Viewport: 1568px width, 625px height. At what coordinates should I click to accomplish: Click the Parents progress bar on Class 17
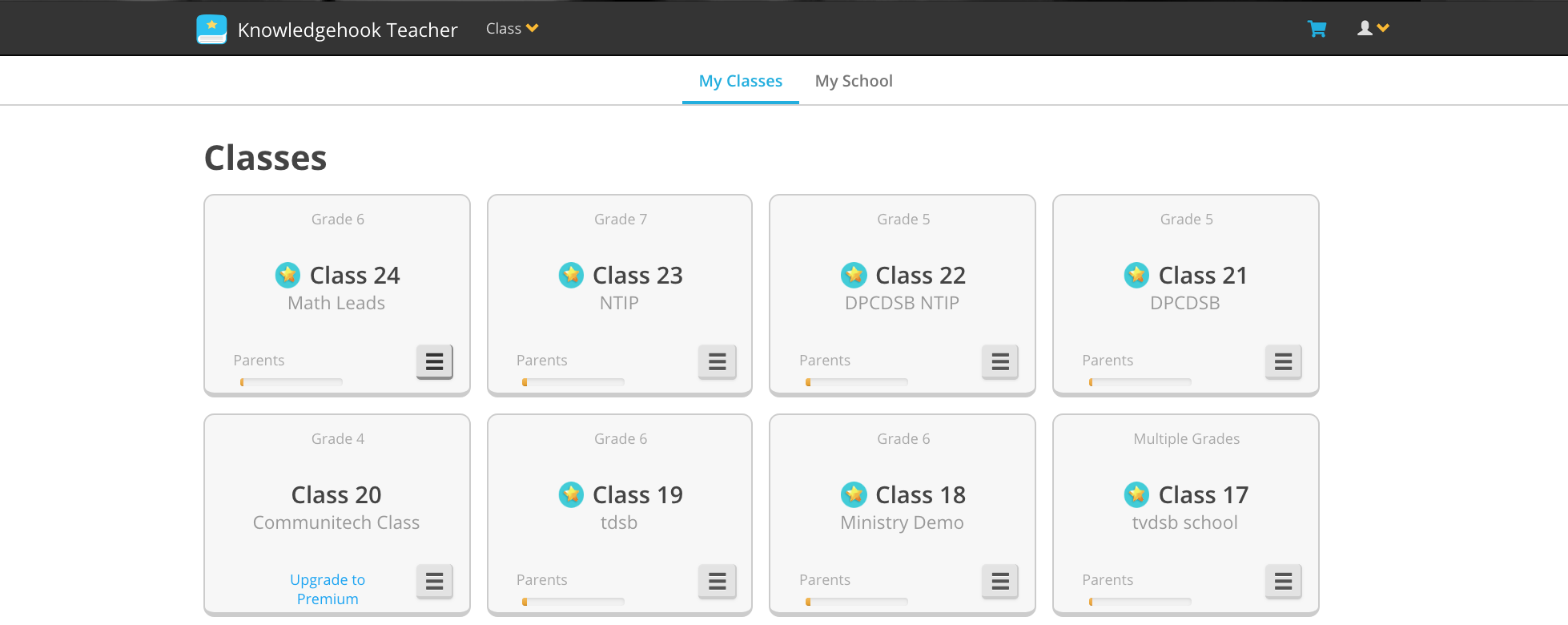click(1140, 602)
